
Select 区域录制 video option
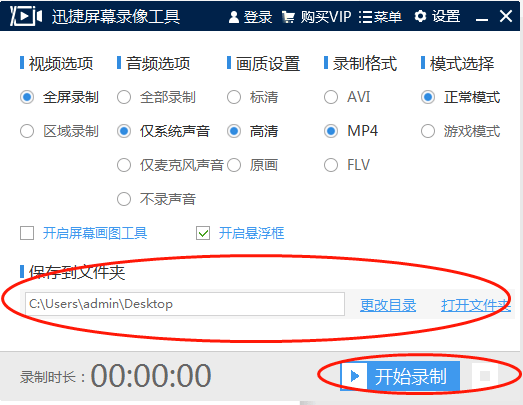click(27, 131)
